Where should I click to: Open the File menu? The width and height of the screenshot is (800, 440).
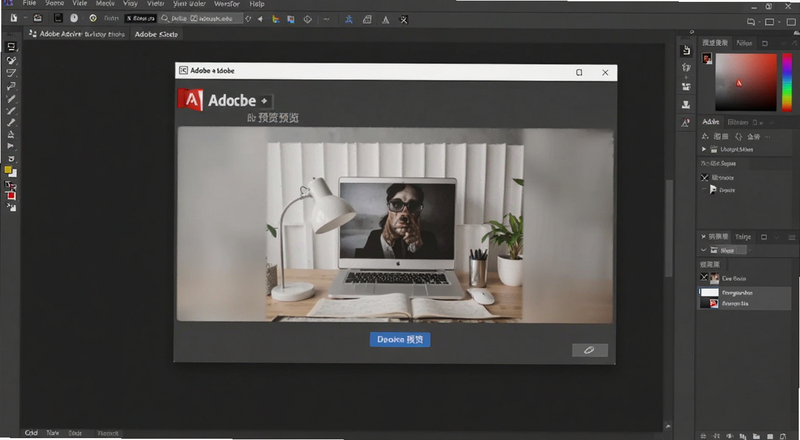(29, 3)
